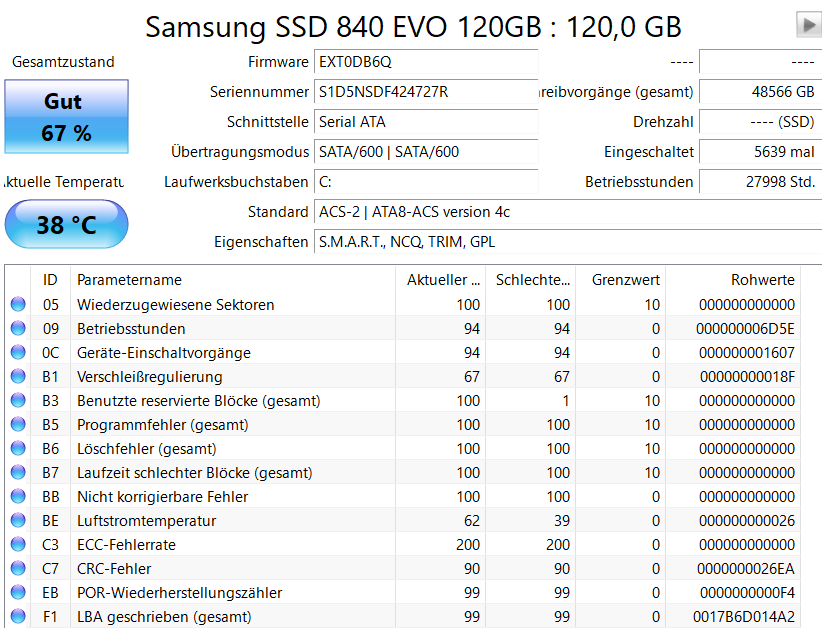The height and width of the screenshot is (628, 822).
Task: Click status orb for ECC-Fehlerrate row
Action: tap(18, 545)
